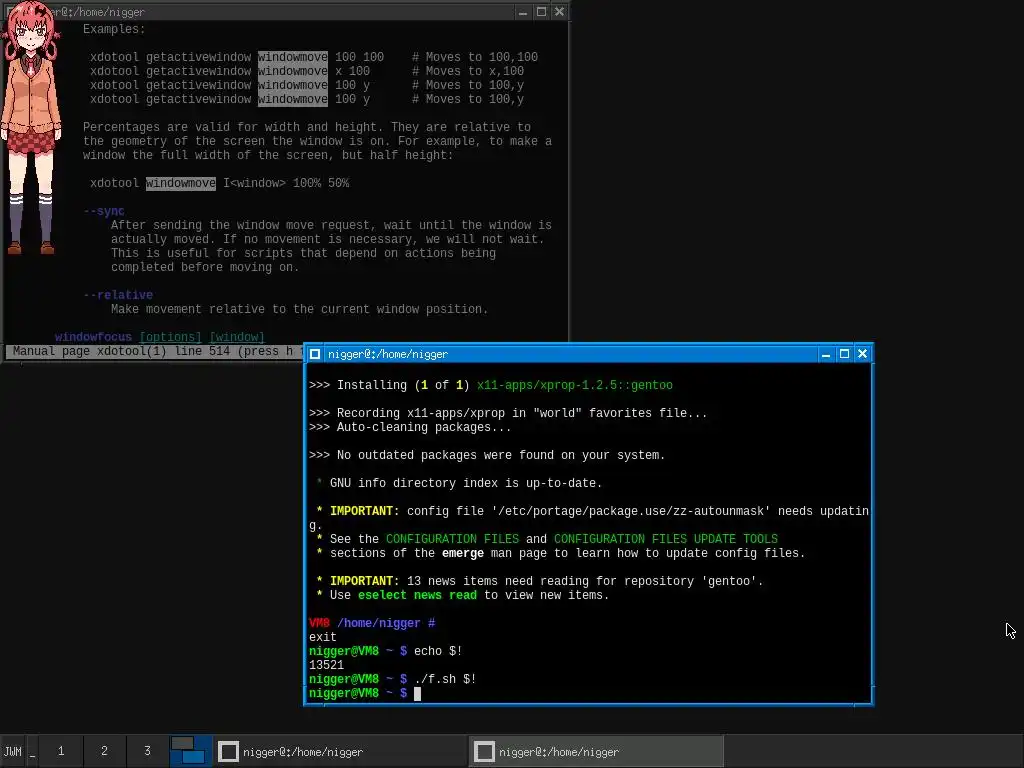Click 'GNU info directory index is up-to-date' line
Viewport: 1024px width, 768px height.
coord(466,483)
